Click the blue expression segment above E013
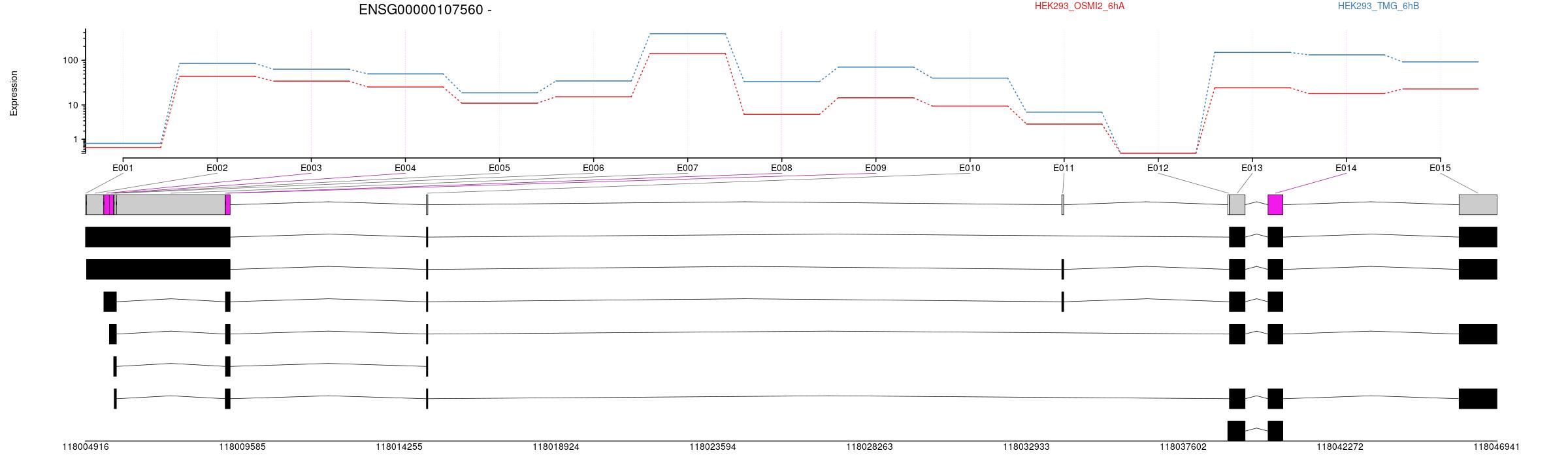The width and height of the screenshot is (1568, 457). [x=1252, y=52]
